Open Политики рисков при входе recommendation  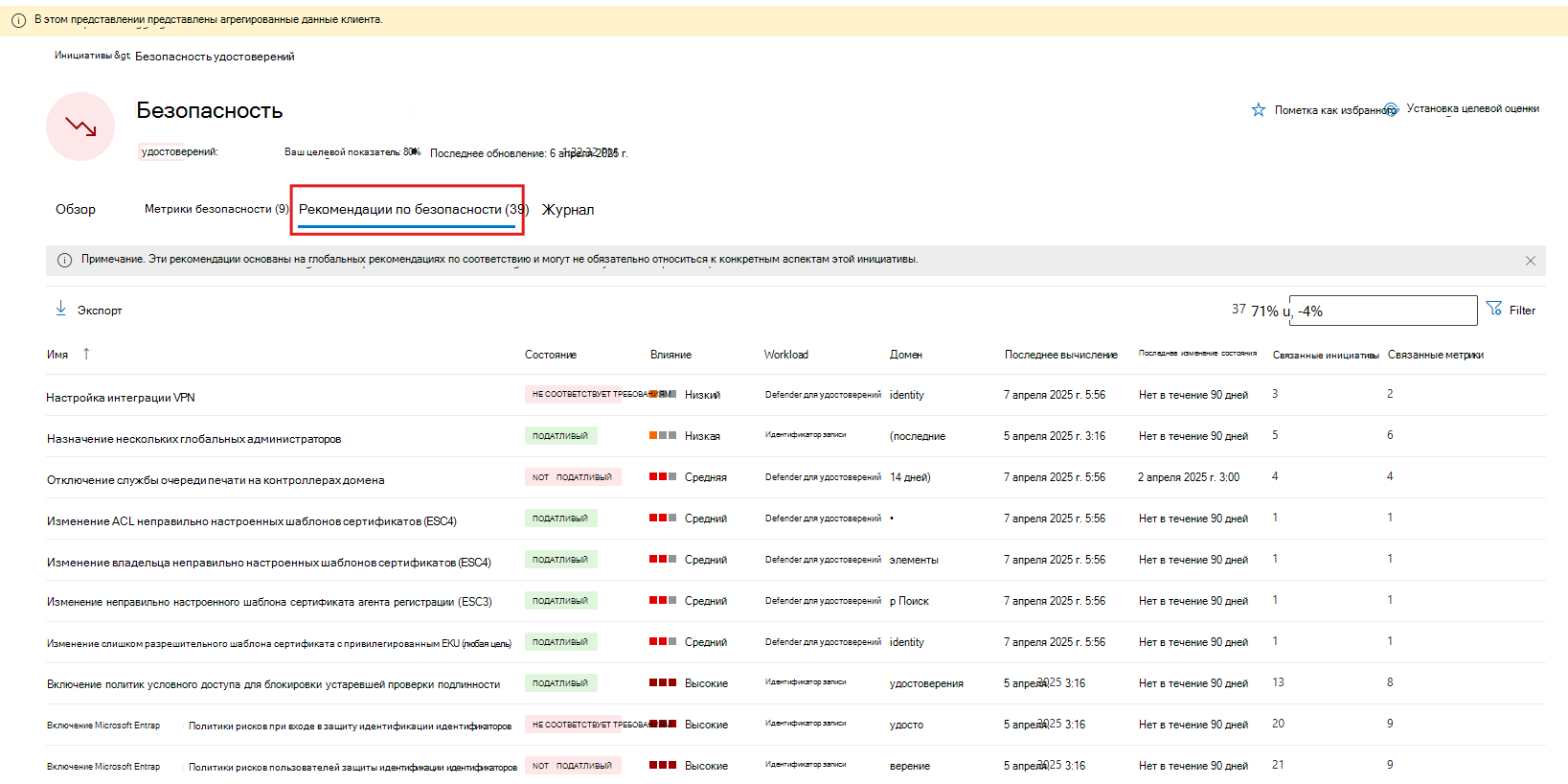click(x=350, y=726)
